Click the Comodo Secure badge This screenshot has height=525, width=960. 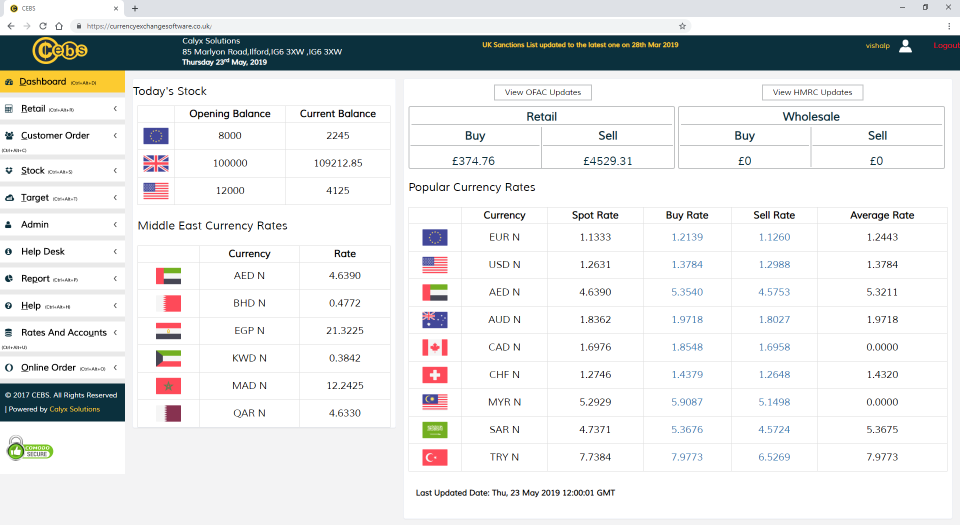click(x=30, y=449)
